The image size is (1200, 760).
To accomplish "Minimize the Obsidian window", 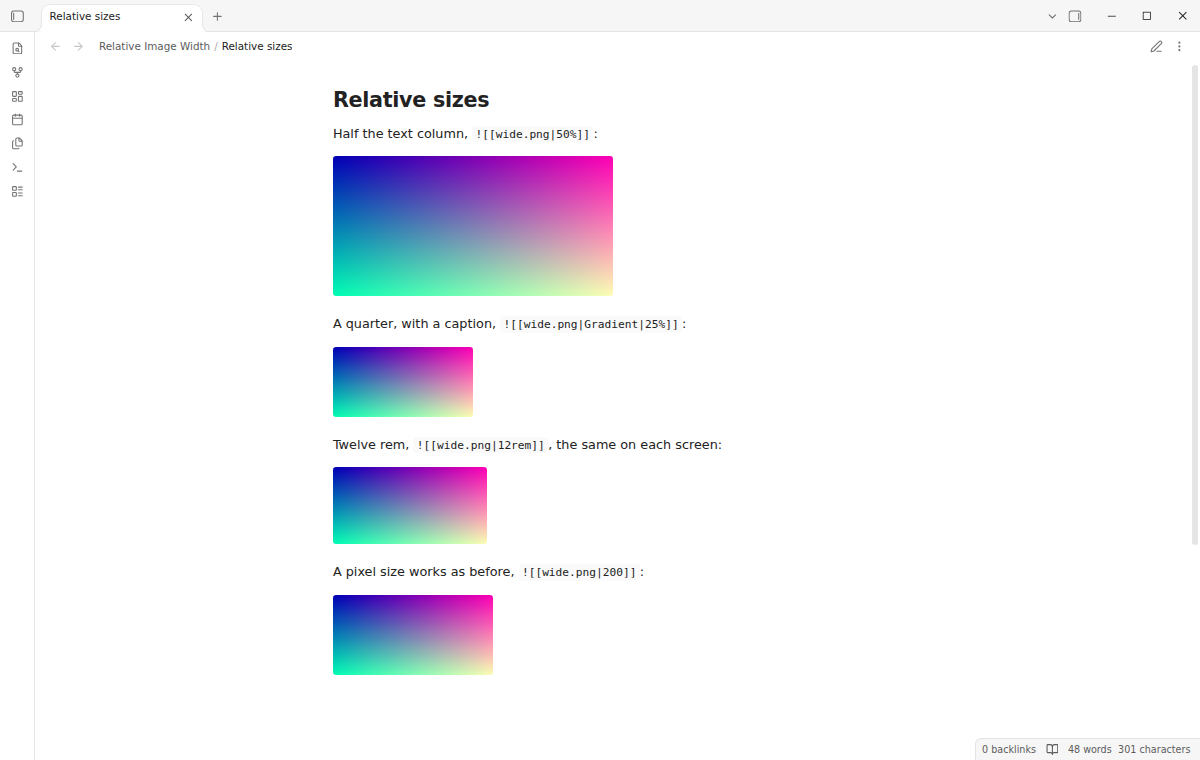I will (x=1112, y=16).
